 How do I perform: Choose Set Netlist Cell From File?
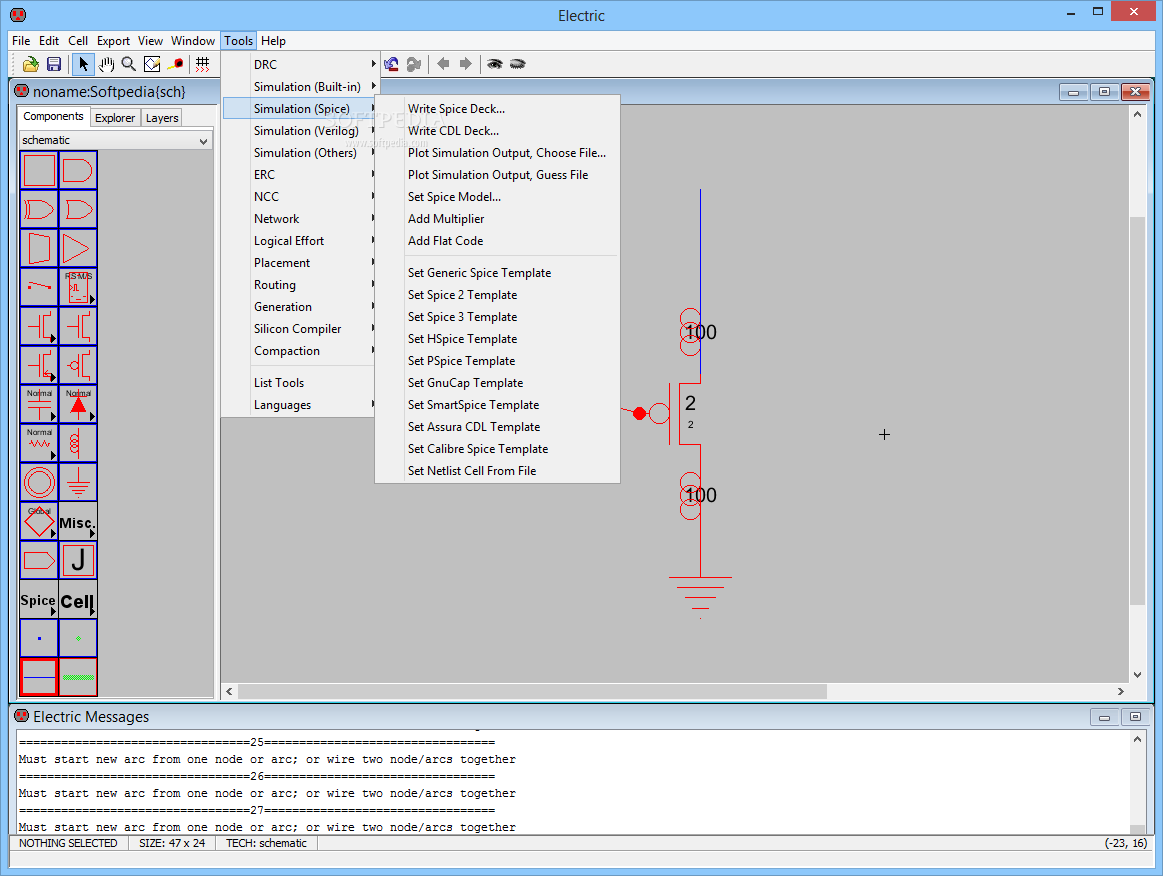click(x=497, y=471)
